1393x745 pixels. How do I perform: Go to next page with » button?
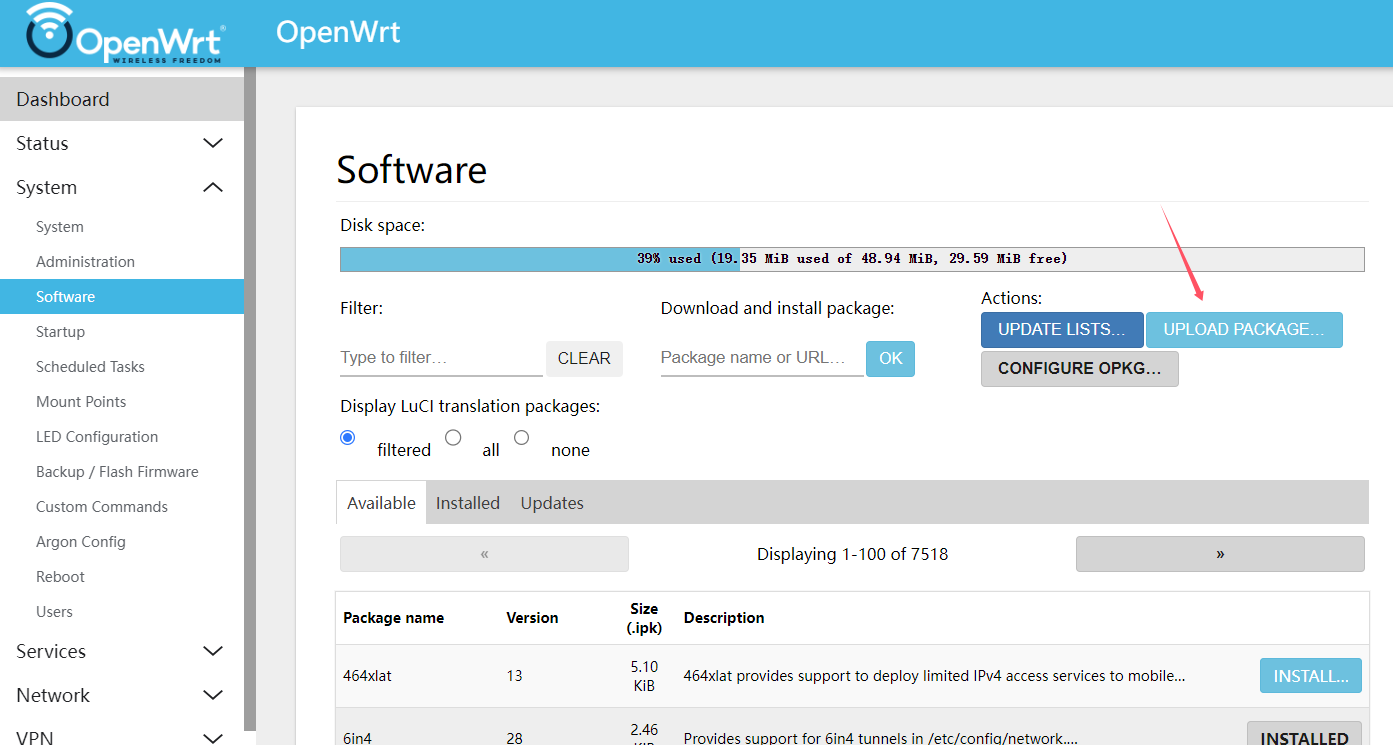click(1220, 554)
